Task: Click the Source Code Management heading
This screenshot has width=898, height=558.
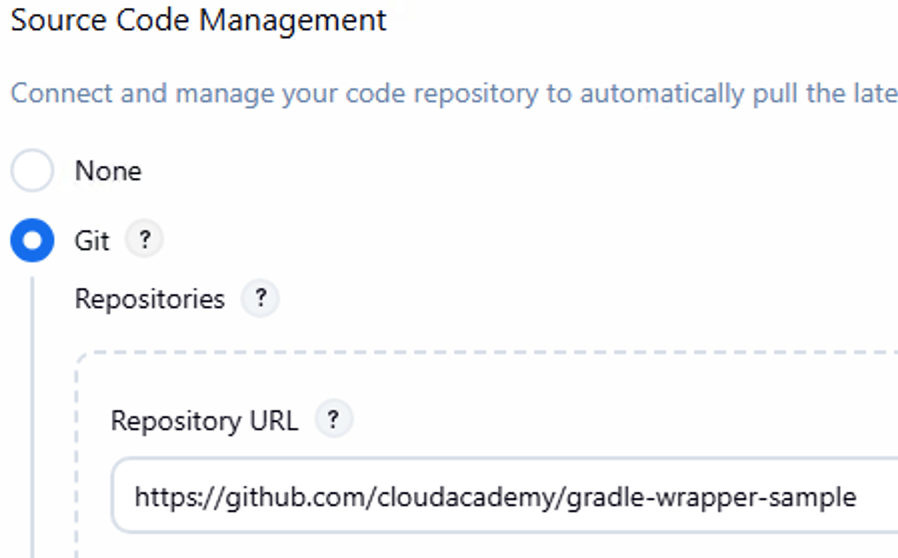Action: point(198,21)
